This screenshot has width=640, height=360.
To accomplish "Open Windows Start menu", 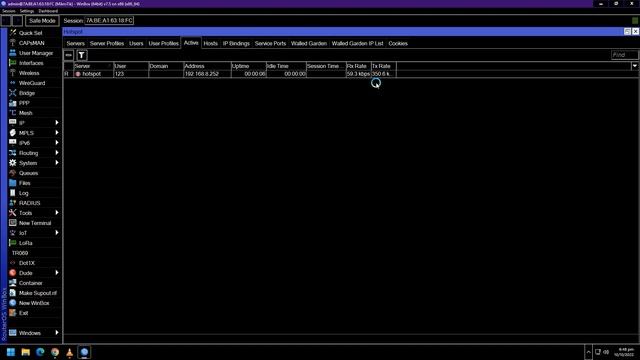I will [x=11, y=352].
